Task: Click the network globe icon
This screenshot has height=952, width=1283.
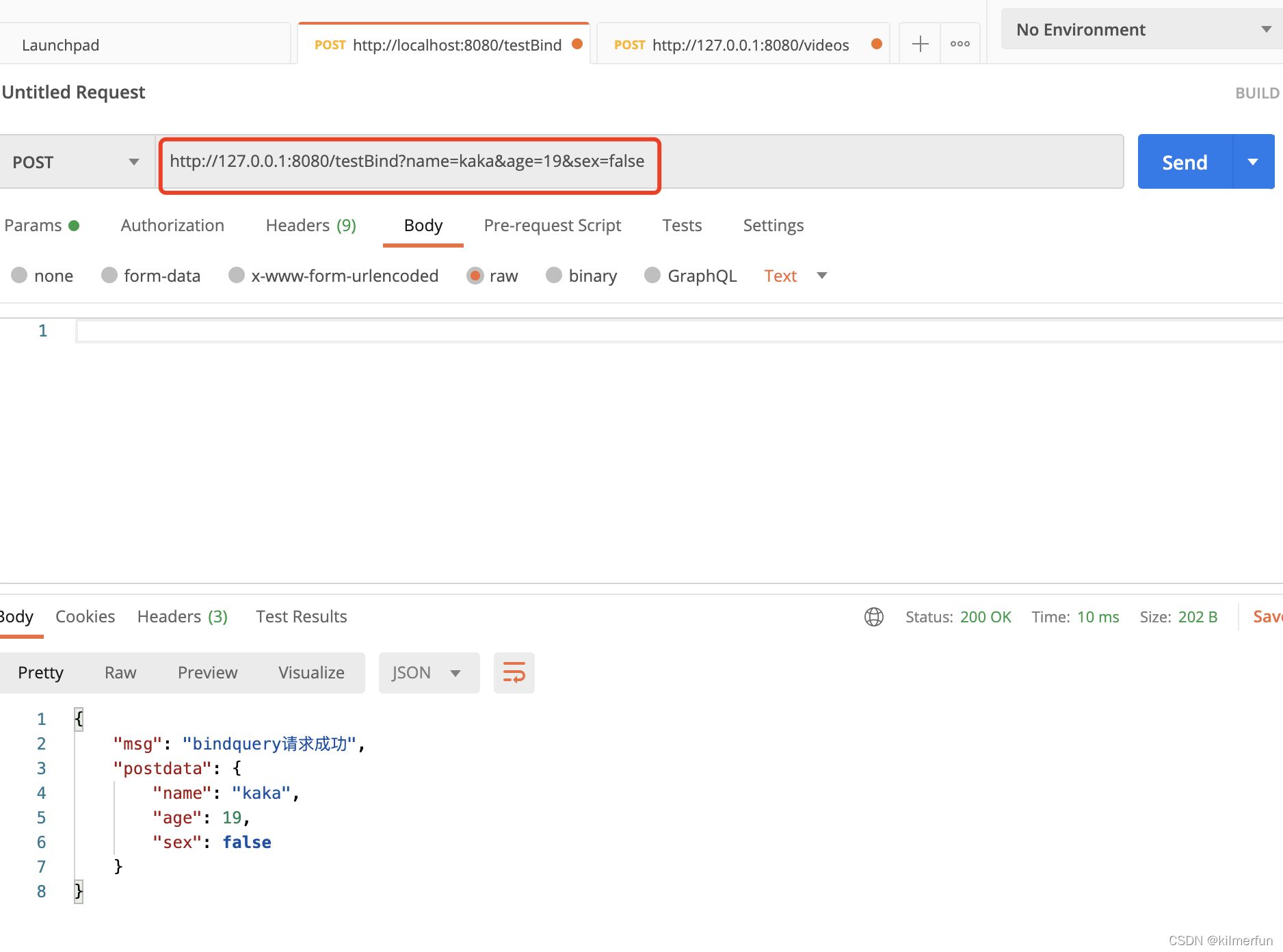Action: pyautogui.click(x=874, y=617)
